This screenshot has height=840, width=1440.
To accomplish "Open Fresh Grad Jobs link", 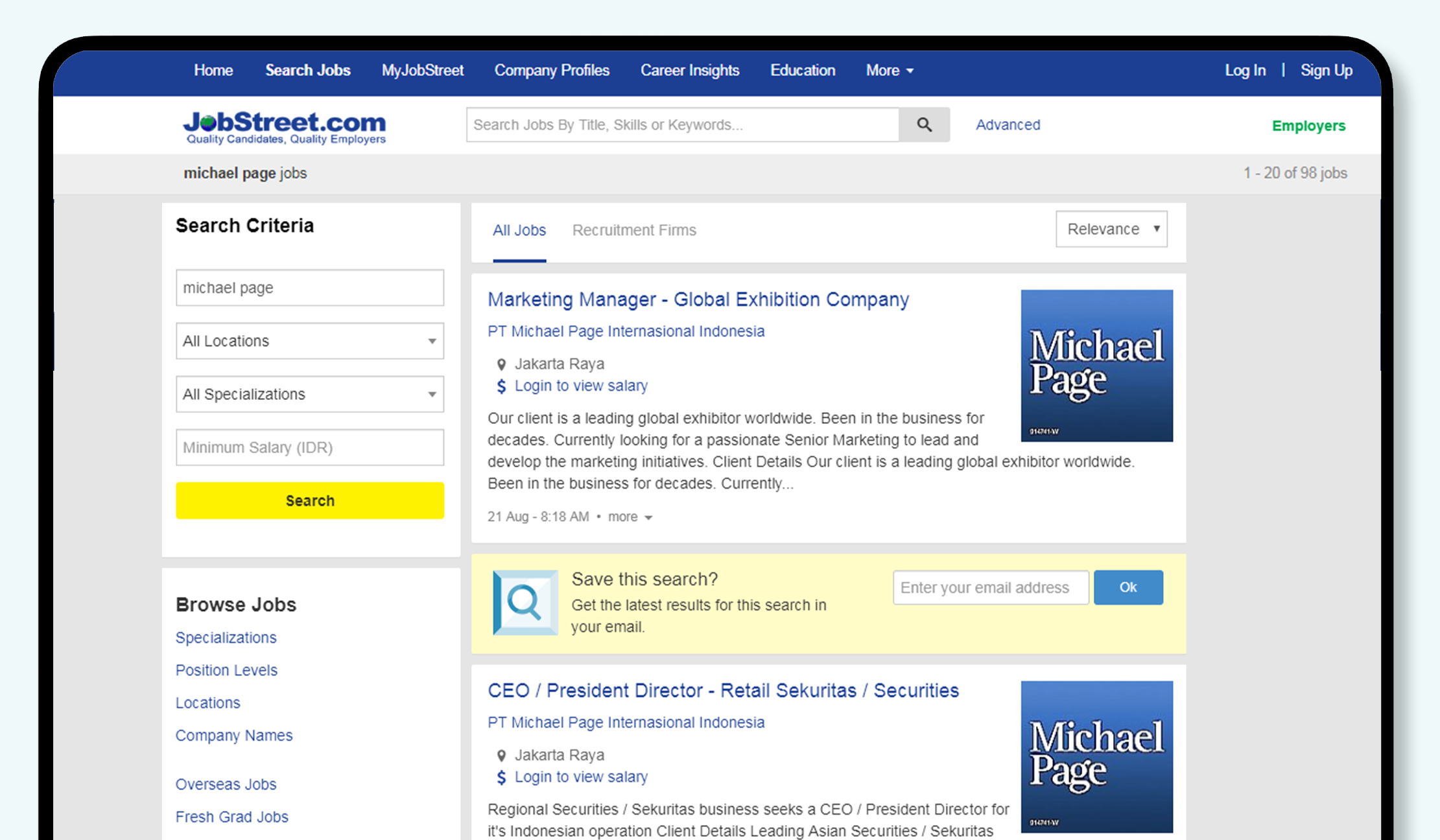I will coord(231,817).
